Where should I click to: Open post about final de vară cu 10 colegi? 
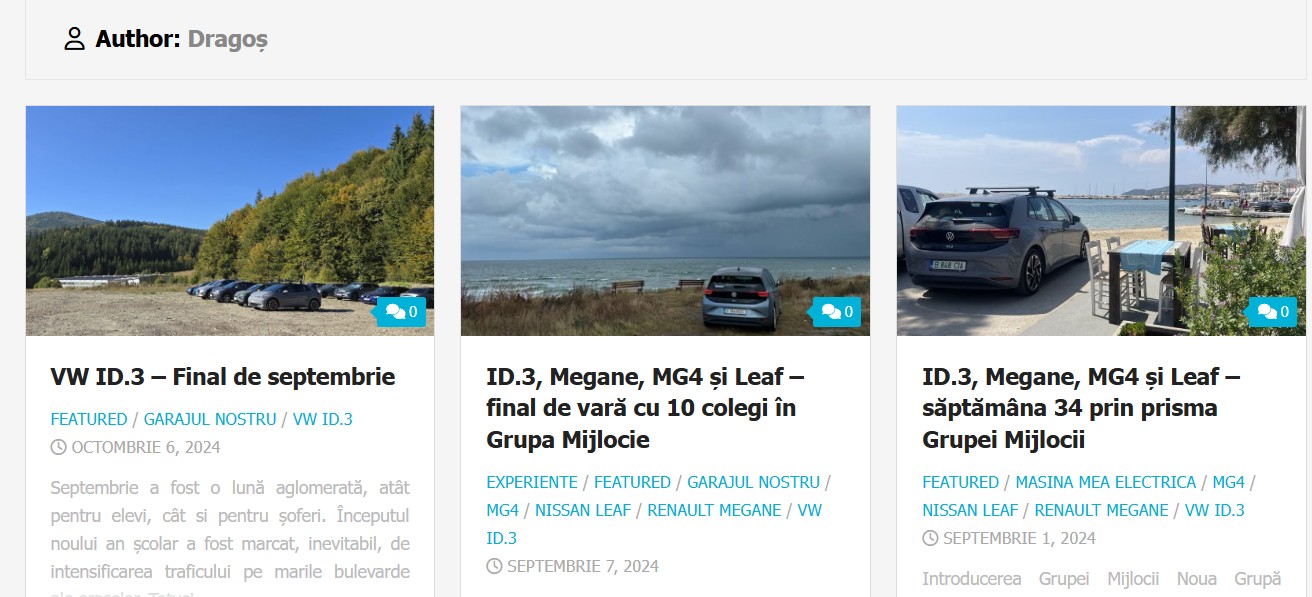tap(646, 408)
